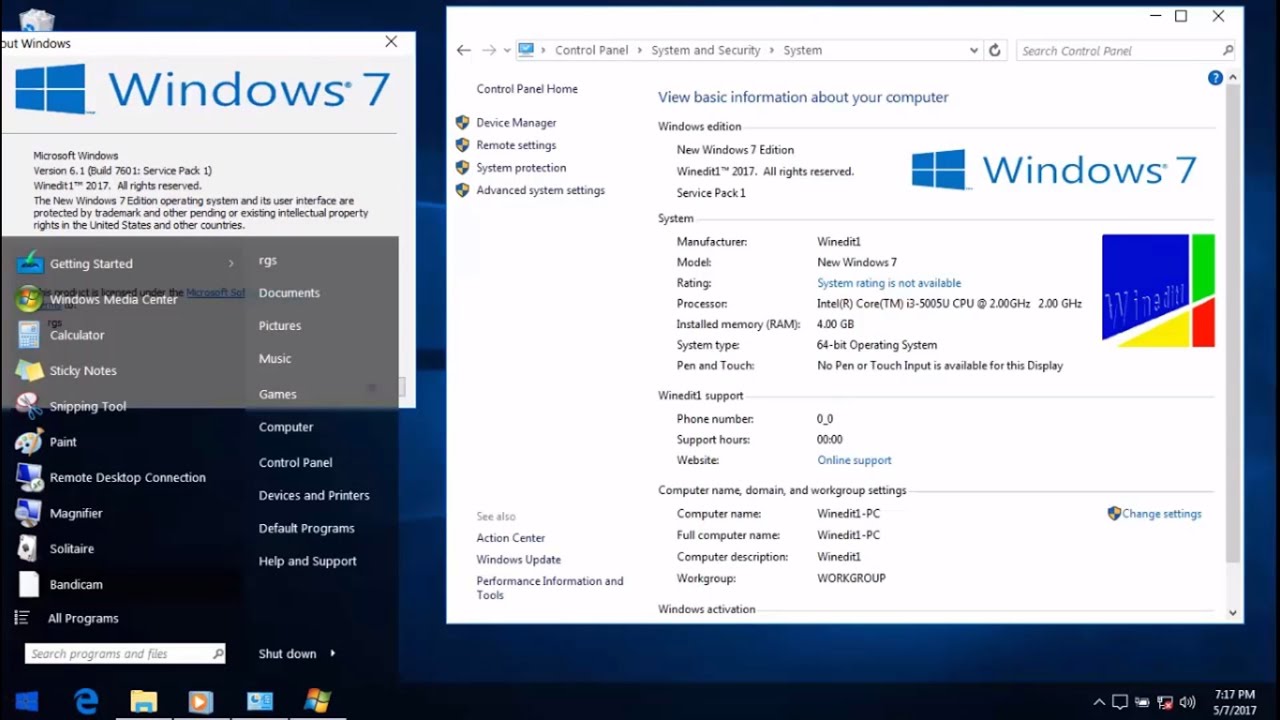Click the System window taskbar icon
This screenshot has height=720, width=1280.
[260, 702]
